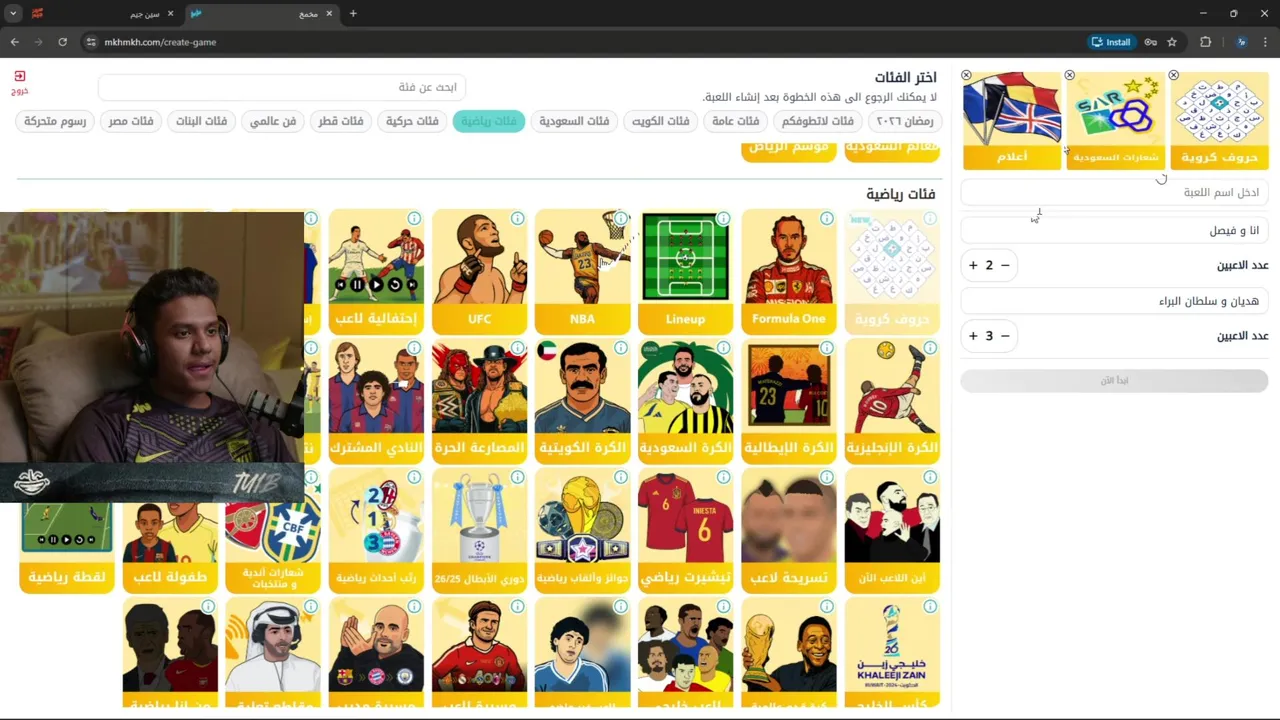Remove the شعارات السعودية selected category
1280x720 pixels.
1070,75
